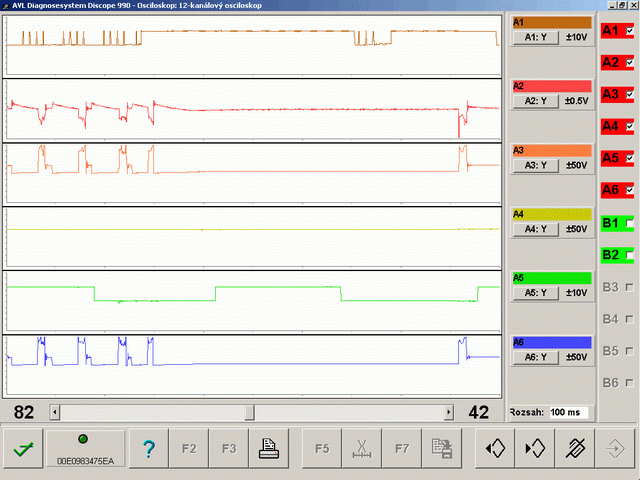Click the left-arrow diamond icon

[x=495, y=449]
